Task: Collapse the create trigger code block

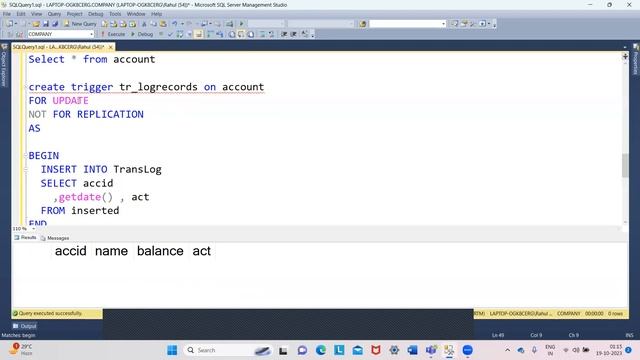Action: [27, 87]
